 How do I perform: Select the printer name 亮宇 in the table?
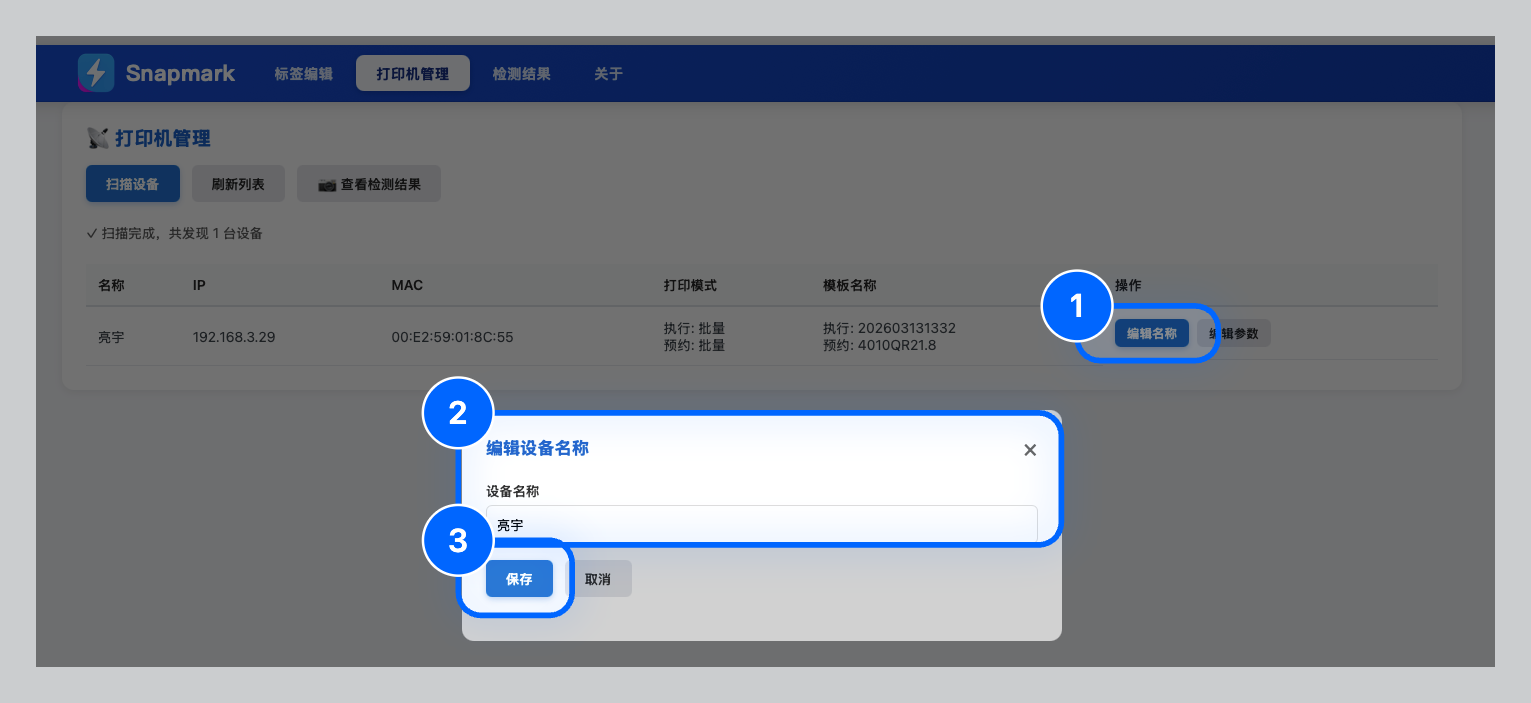[x=110, y=337]
